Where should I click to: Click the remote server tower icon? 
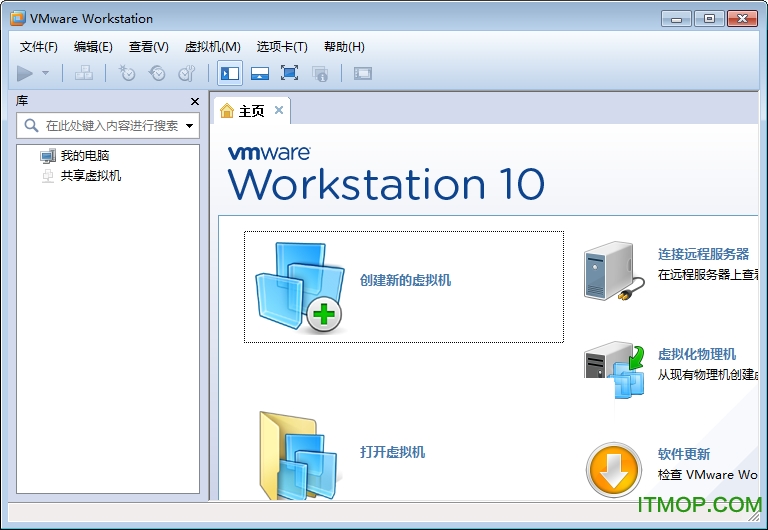coord(614,271)
